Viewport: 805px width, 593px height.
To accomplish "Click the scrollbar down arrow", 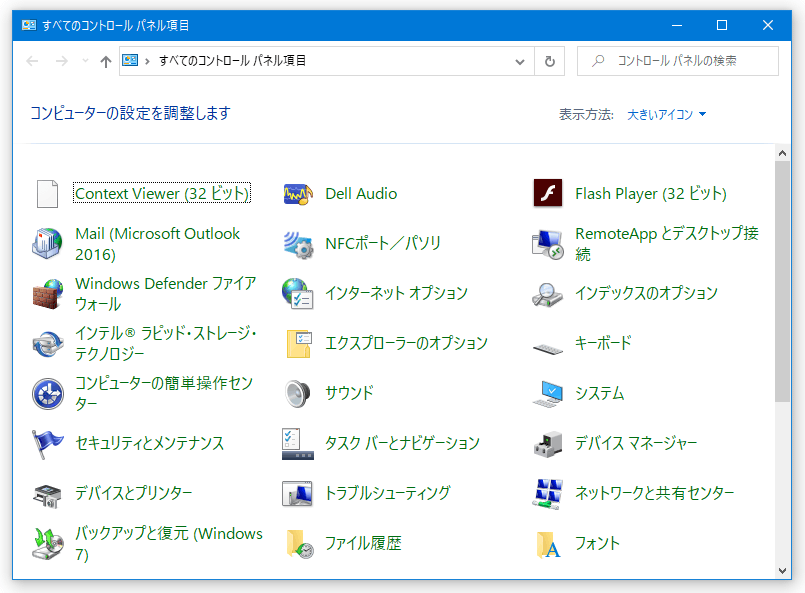I will tap(782, 570).
